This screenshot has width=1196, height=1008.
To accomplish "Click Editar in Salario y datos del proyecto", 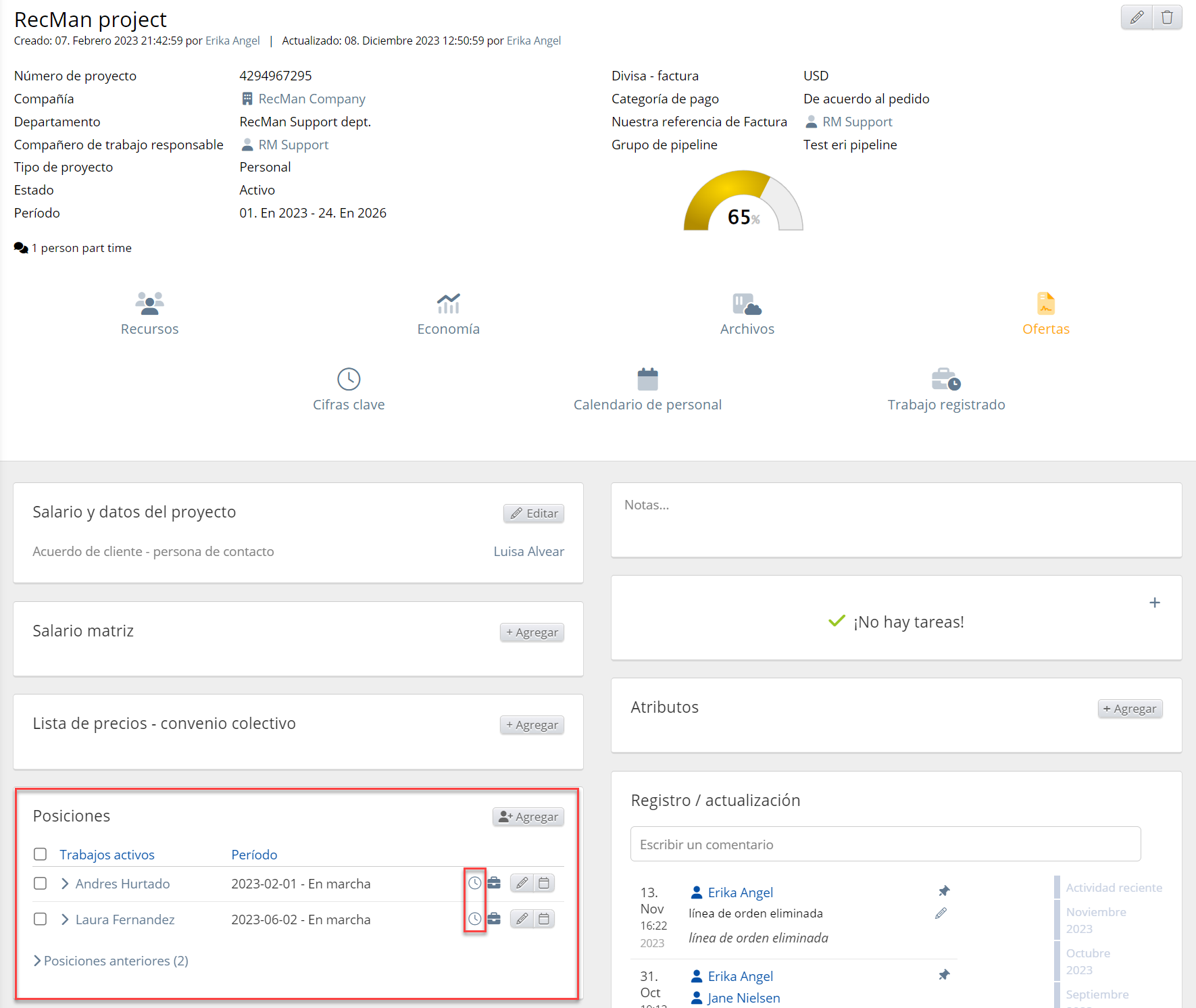I will (534, 513).
